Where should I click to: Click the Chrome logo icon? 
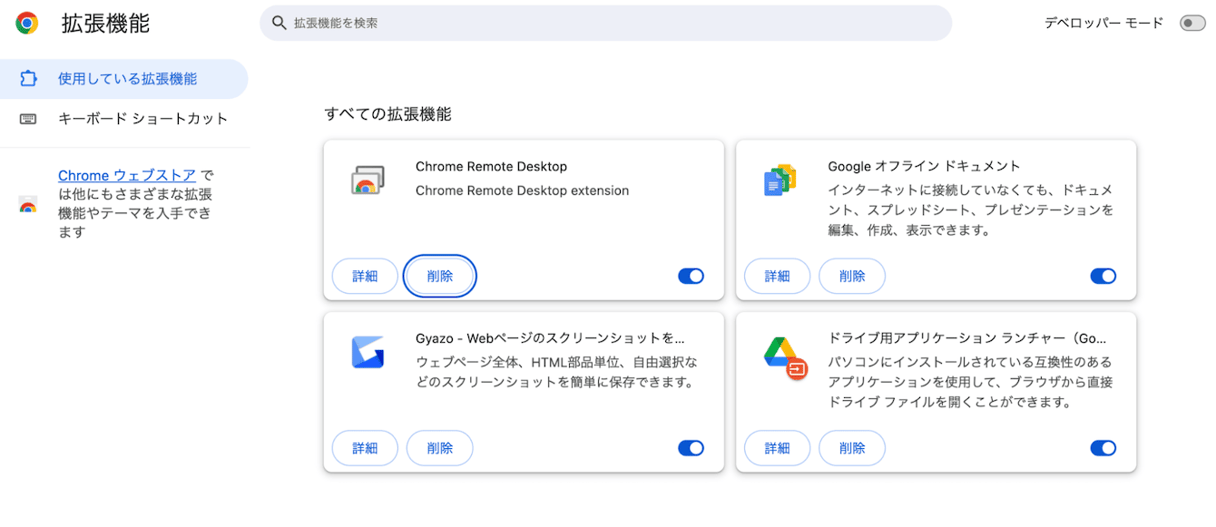[27, 23]
